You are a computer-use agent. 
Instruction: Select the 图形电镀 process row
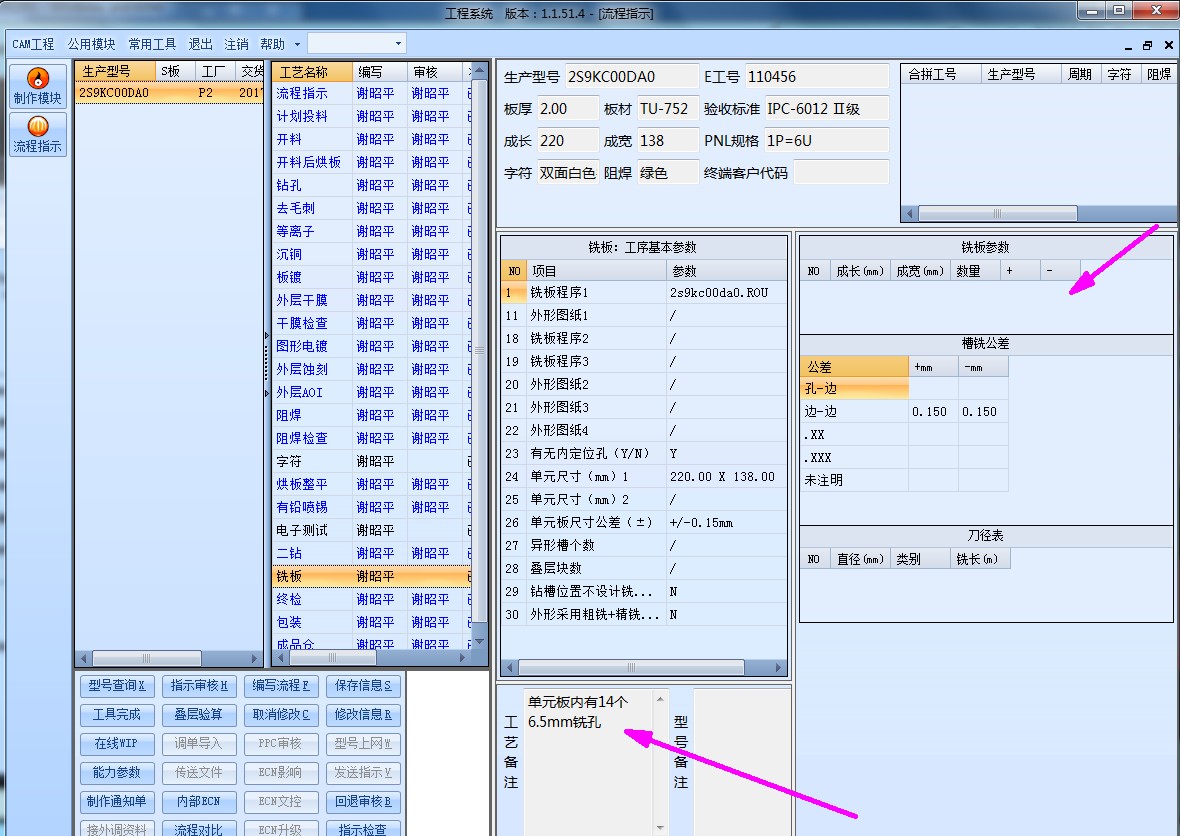(372, 346)
